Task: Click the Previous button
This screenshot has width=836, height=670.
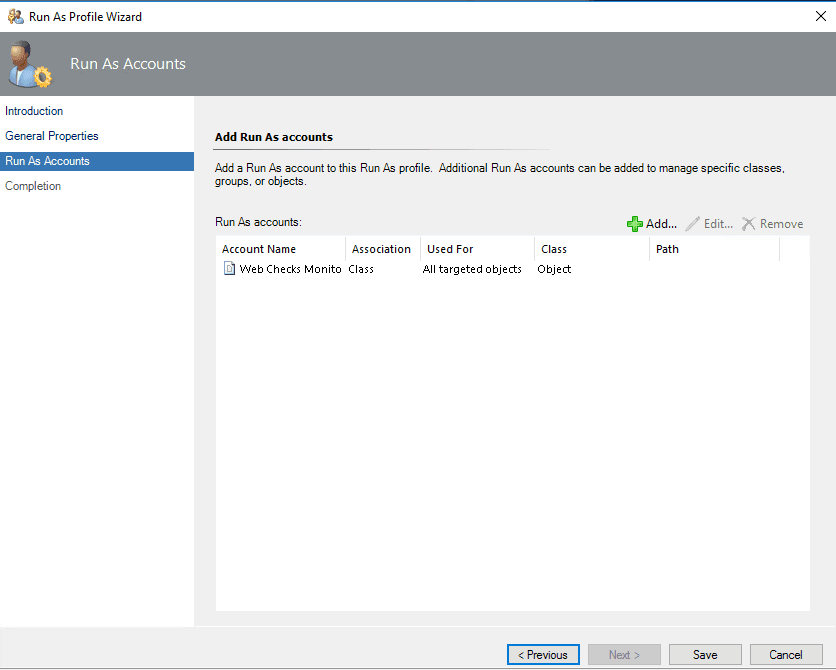Action: pyautogui.click(x=543, y=655)
